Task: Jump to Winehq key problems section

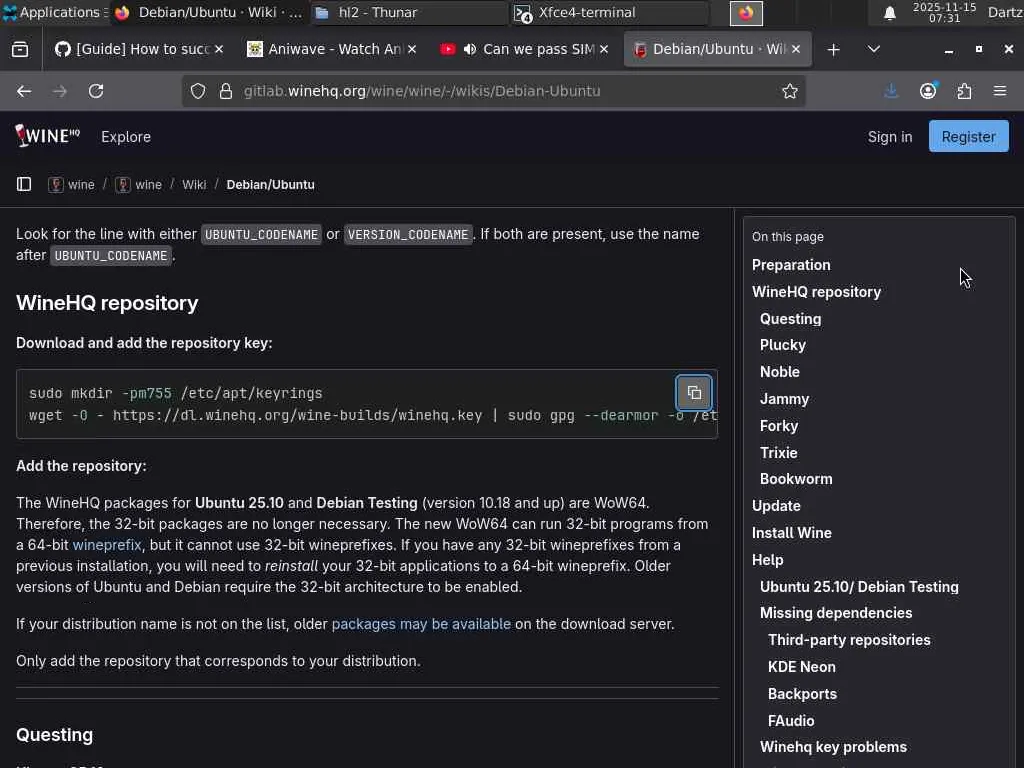Action: (x=833, y=746)
